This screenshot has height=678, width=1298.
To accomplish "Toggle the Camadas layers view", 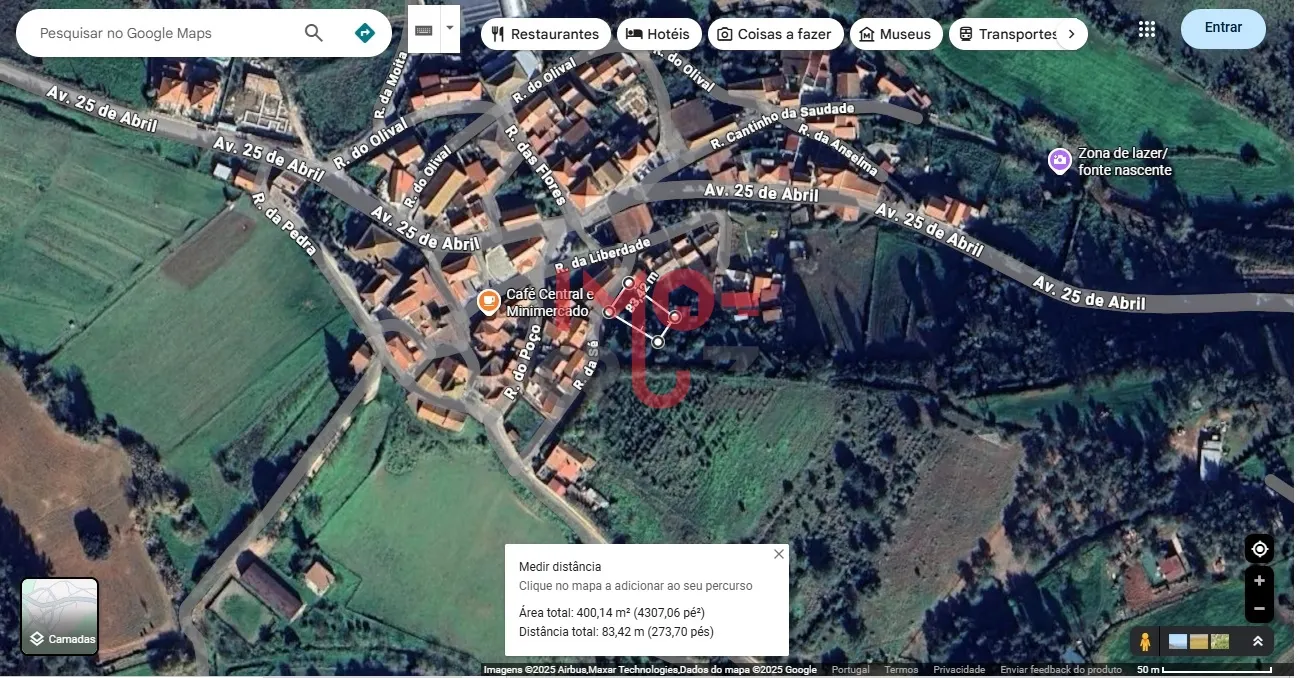I will (x=60, y=616).
